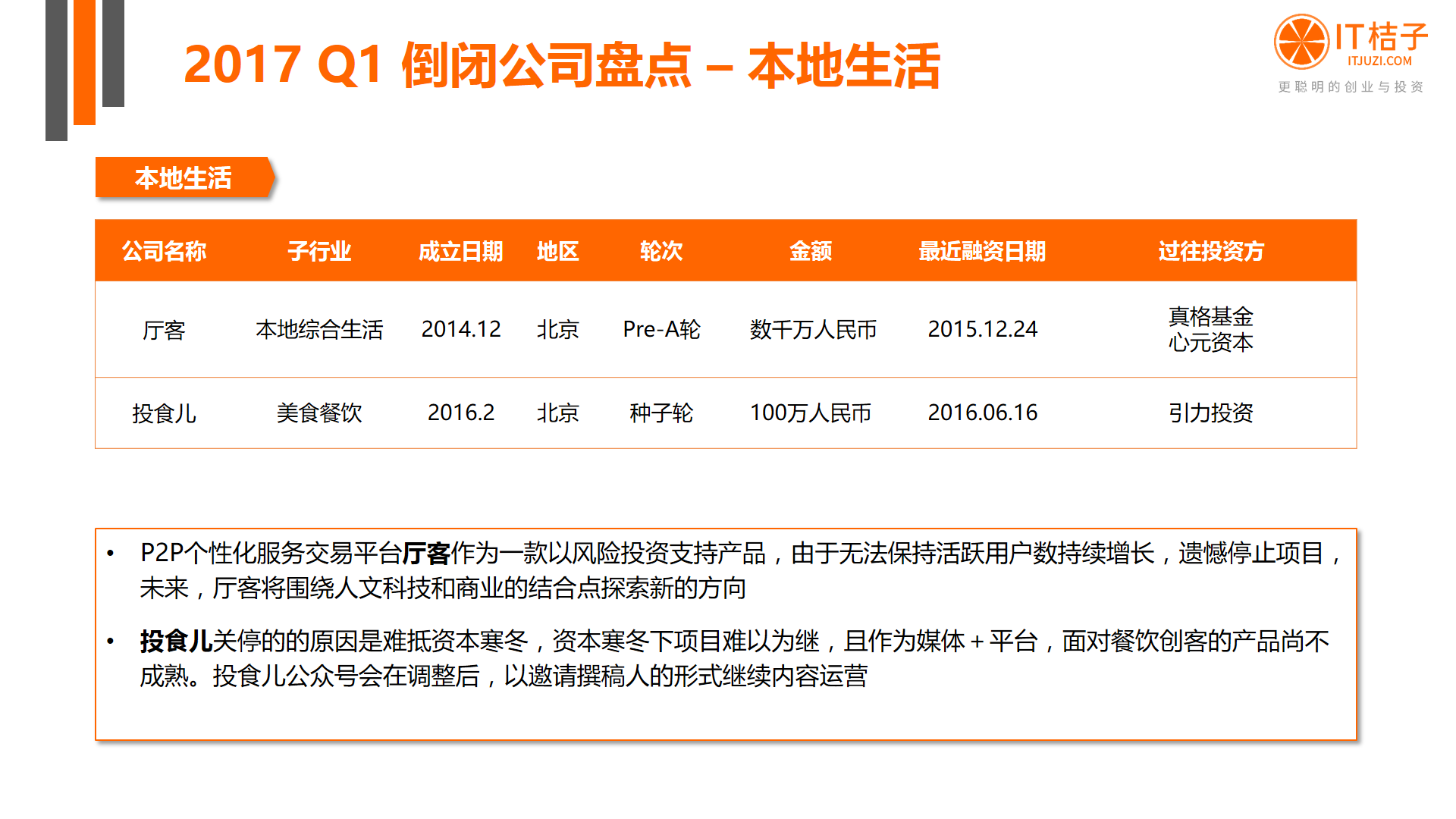Click the 最近融资日期 column header
The image size is (1456, 819).
click(x=982, y=251)
